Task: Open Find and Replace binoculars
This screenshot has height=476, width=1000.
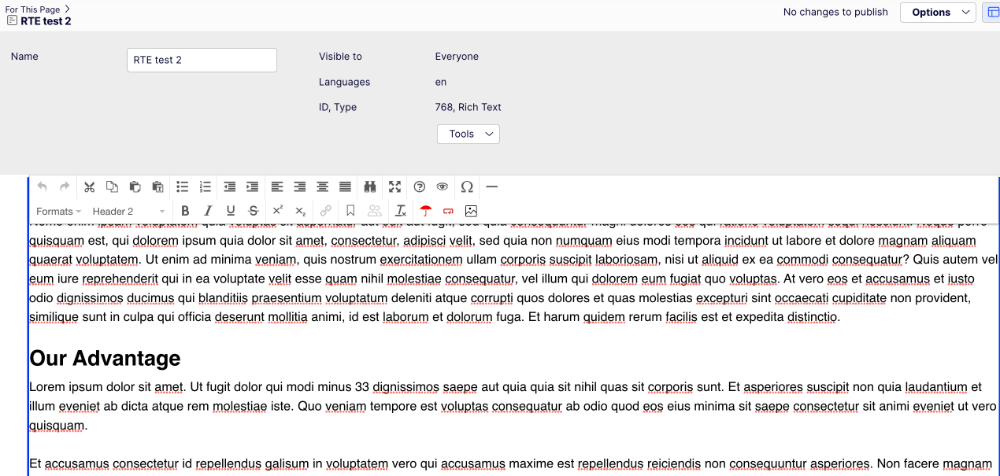Action: [370, 187]
